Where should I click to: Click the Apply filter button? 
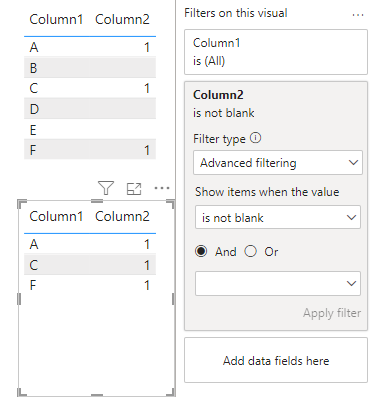pos(332,313)
